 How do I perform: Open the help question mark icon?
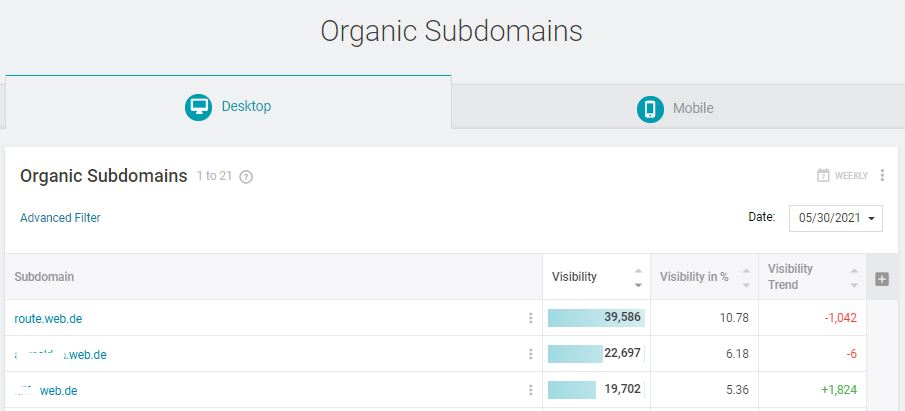[x=246, y=177]
